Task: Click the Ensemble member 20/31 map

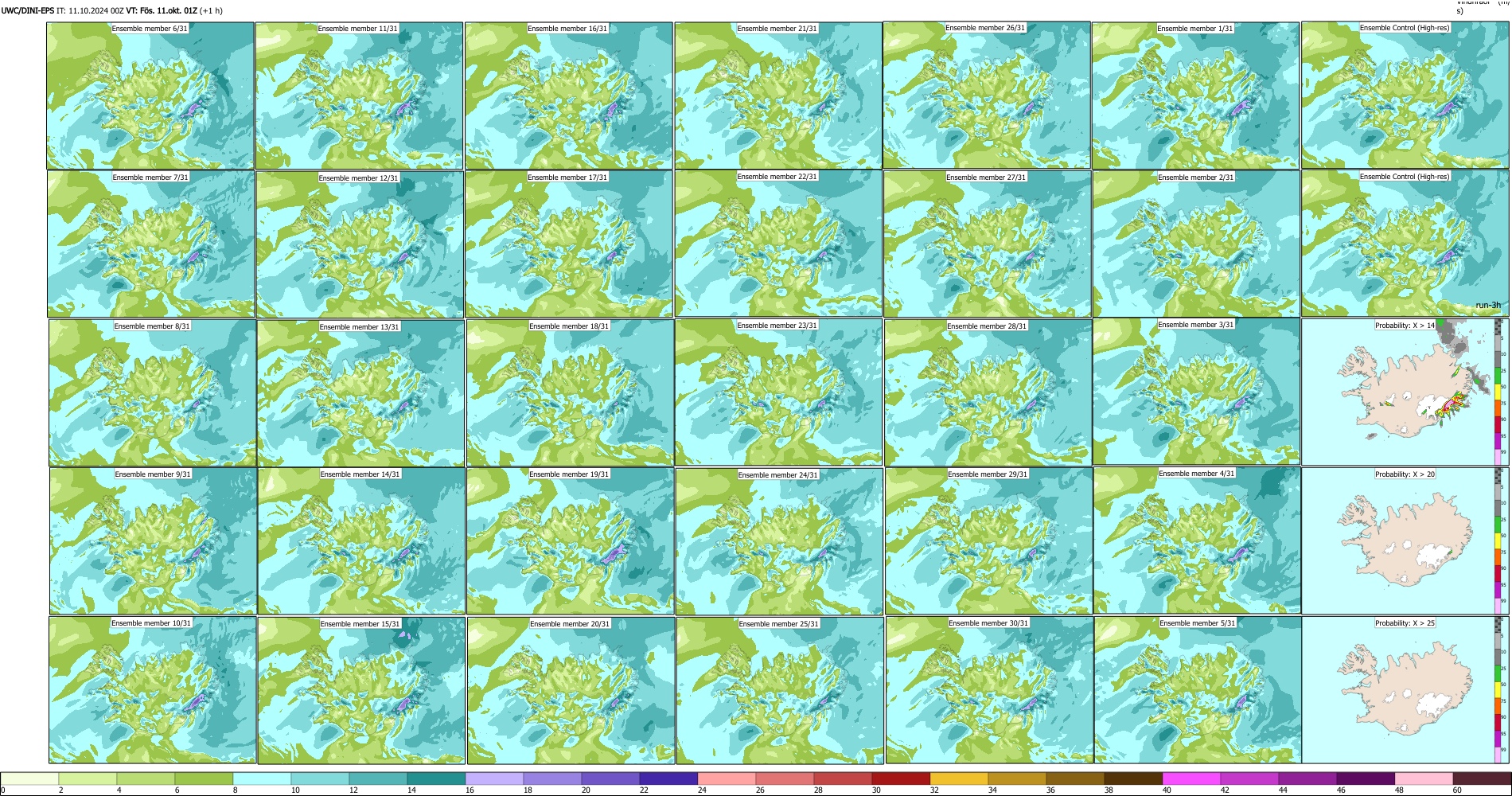Action: (571, 690)
